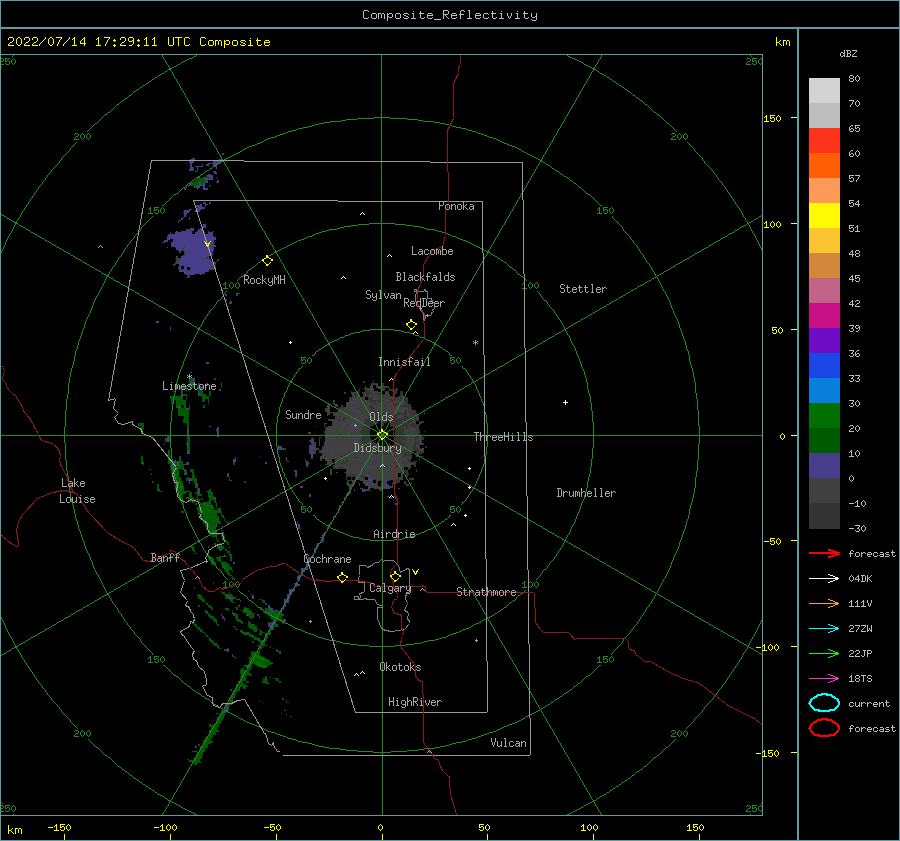The width and height of the screenshot is (900, 841).
Task: Click the Strathmore label
Action: coord(486,592)
